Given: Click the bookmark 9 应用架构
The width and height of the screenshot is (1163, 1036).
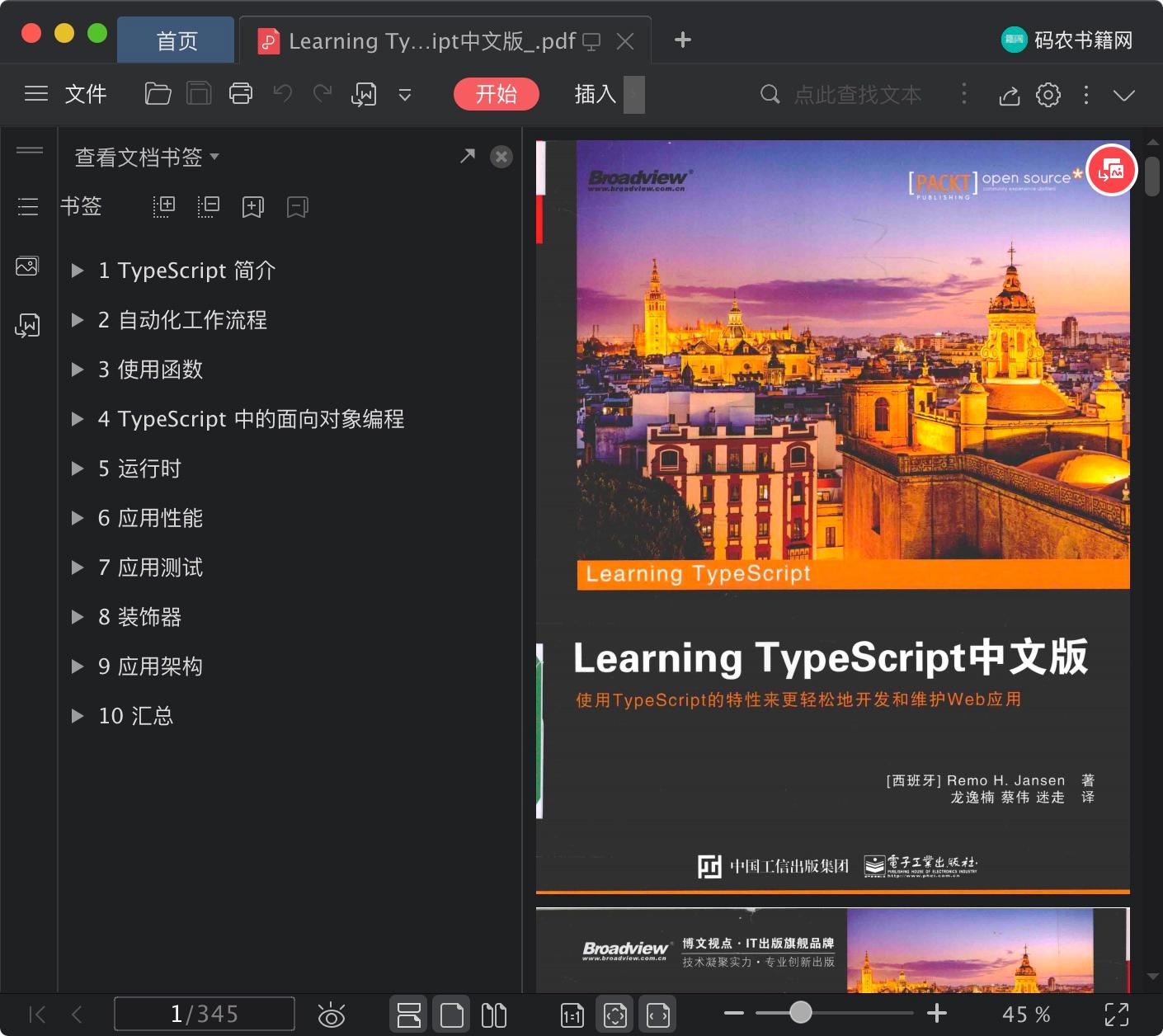Looking at the screenshot, I should (x=150, y=666).
